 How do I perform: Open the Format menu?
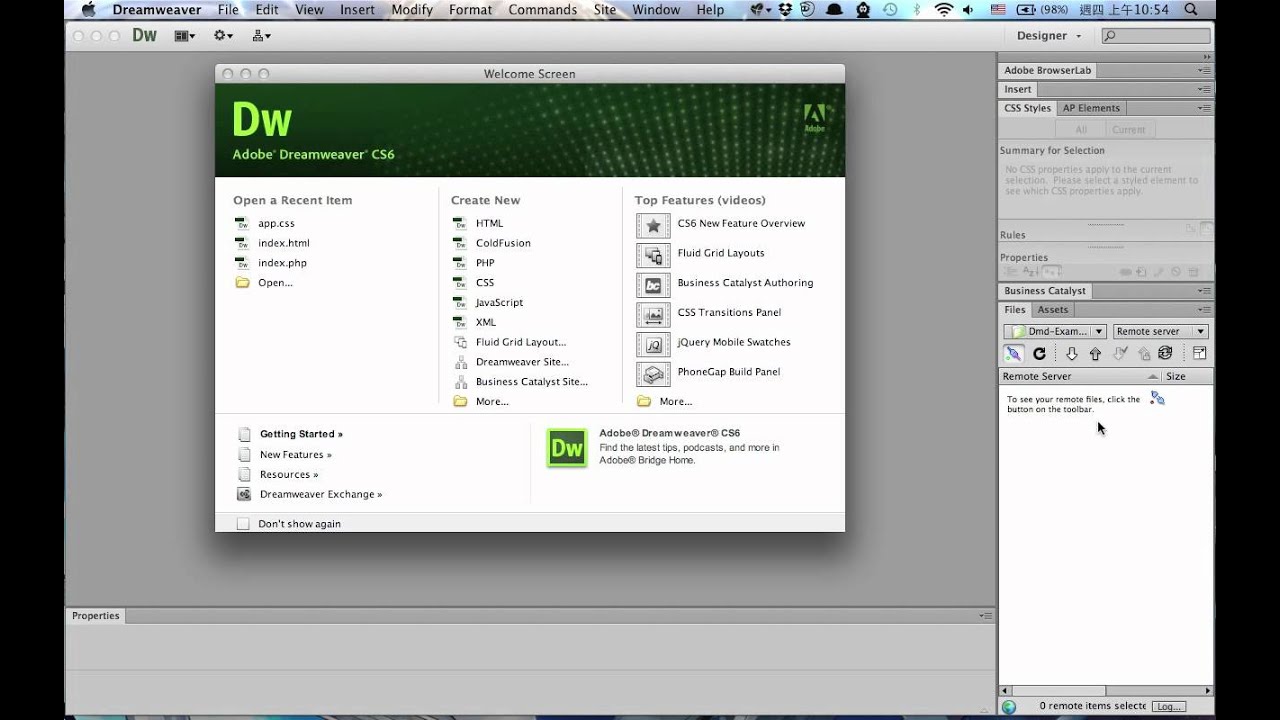(470, 9)
